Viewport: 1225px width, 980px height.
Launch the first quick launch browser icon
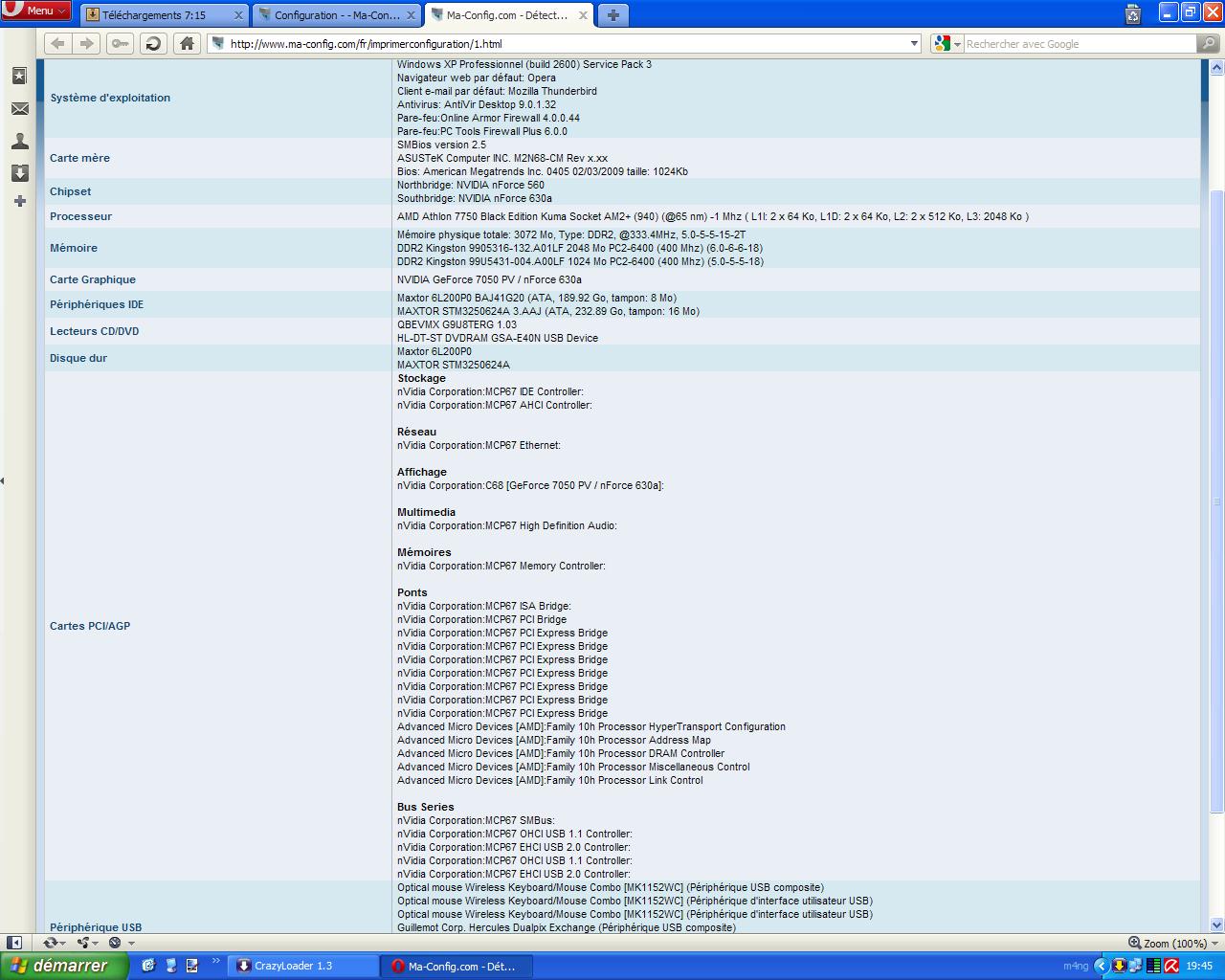[x=148, y=966]
